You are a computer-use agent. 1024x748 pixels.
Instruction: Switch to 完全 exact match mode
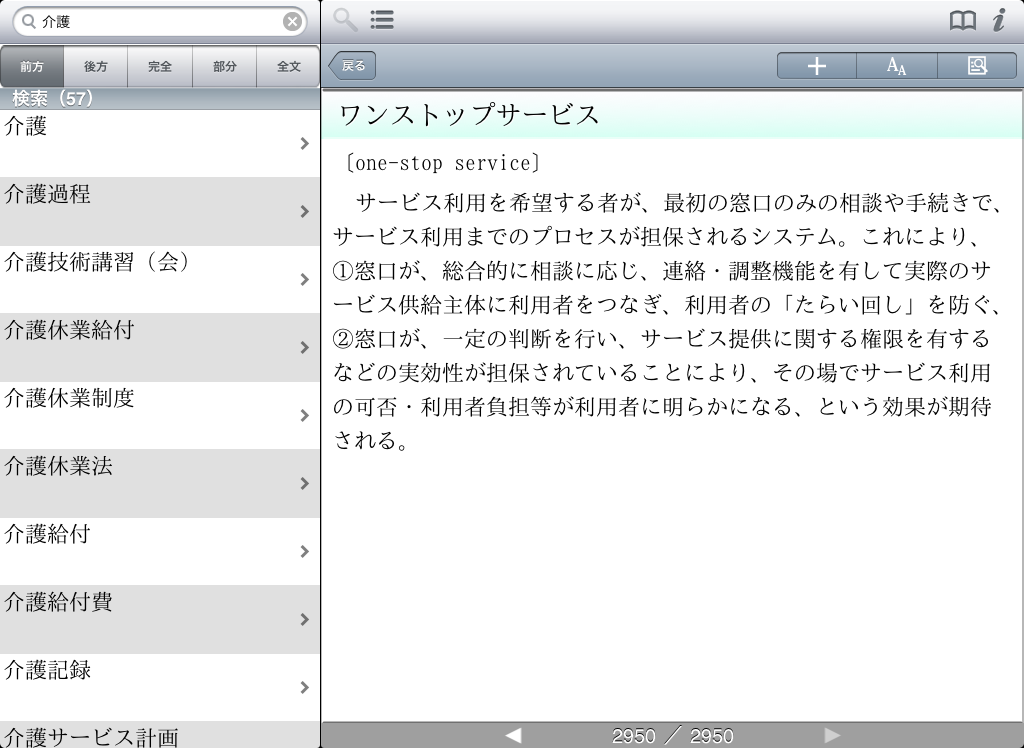click(x=160, y=67)
